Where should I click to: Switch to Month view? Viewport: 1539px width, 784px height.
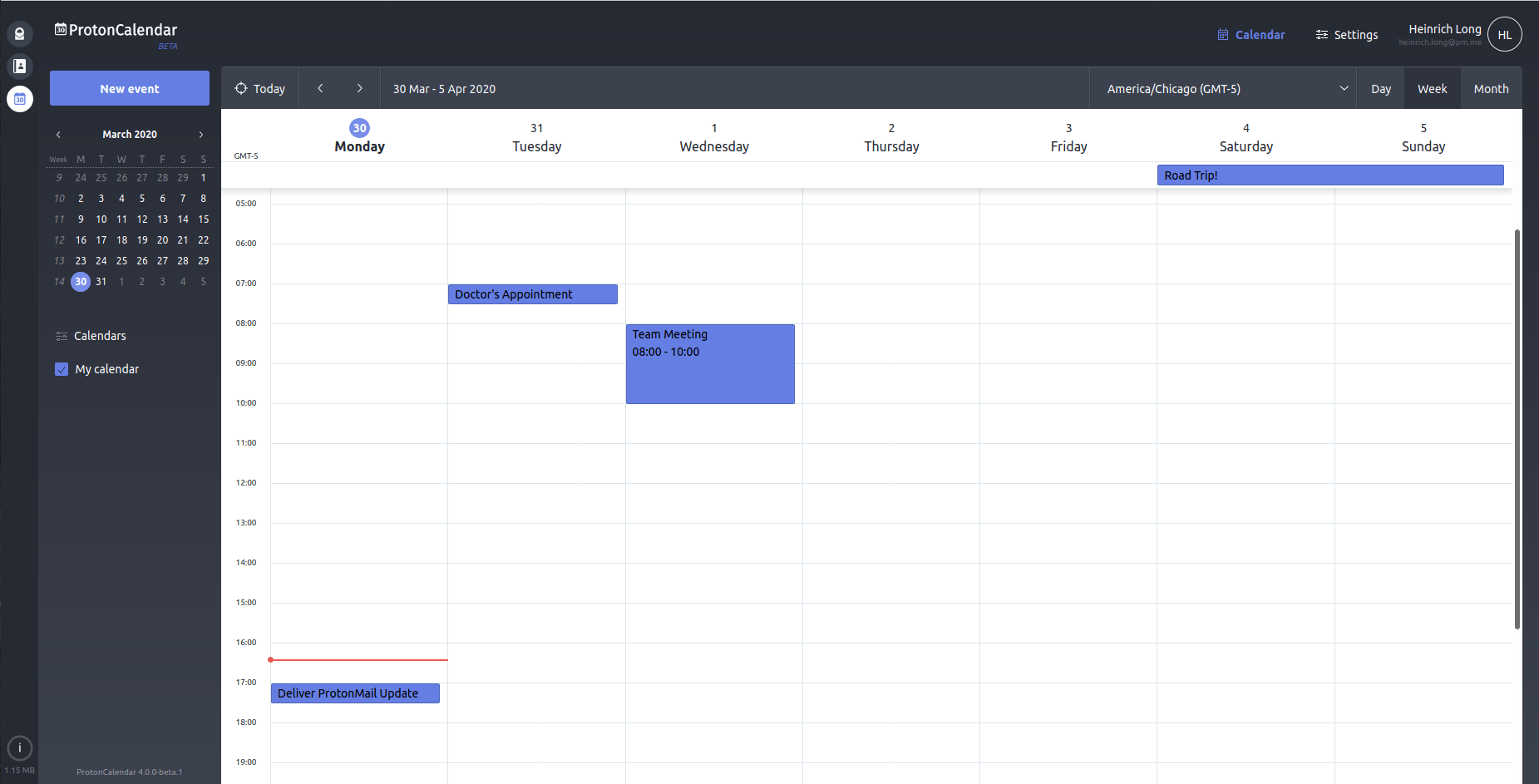coord(1490,89)
